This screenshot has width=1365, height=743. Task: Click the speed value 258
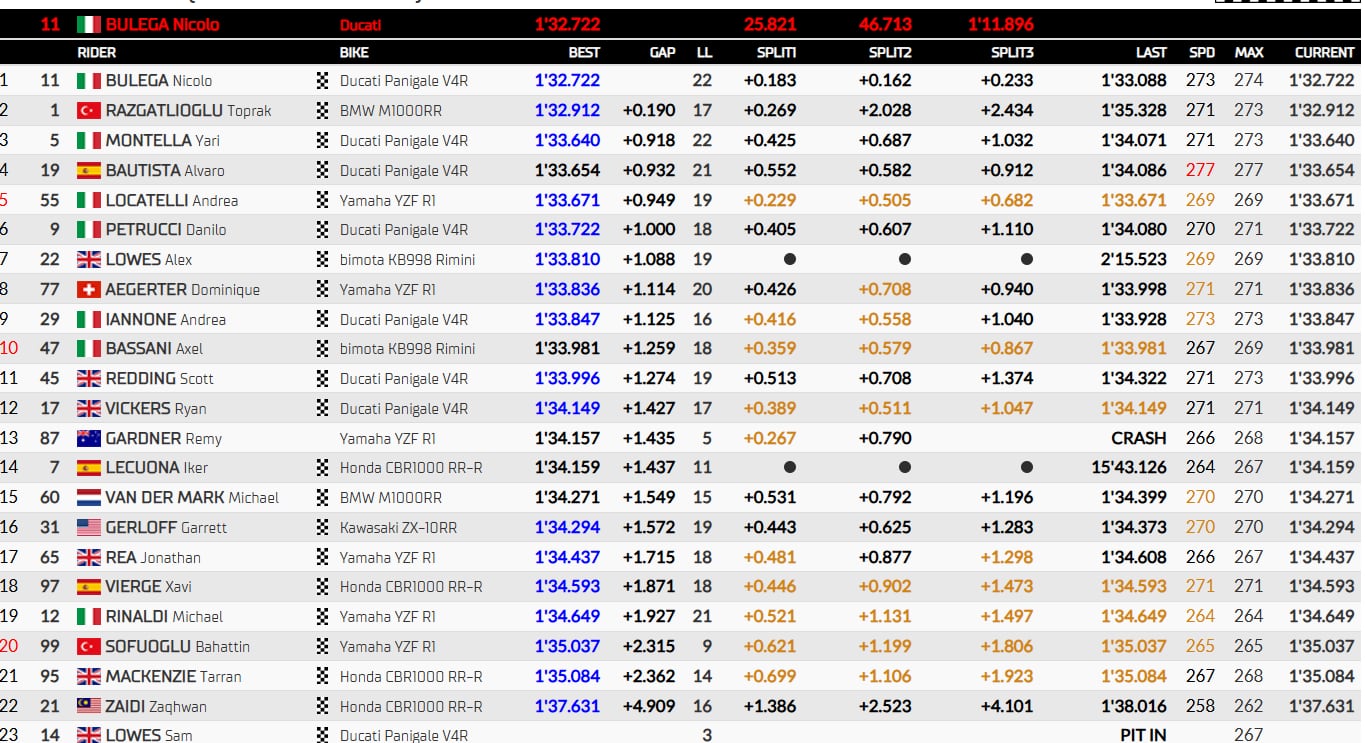pos(1201,706)
